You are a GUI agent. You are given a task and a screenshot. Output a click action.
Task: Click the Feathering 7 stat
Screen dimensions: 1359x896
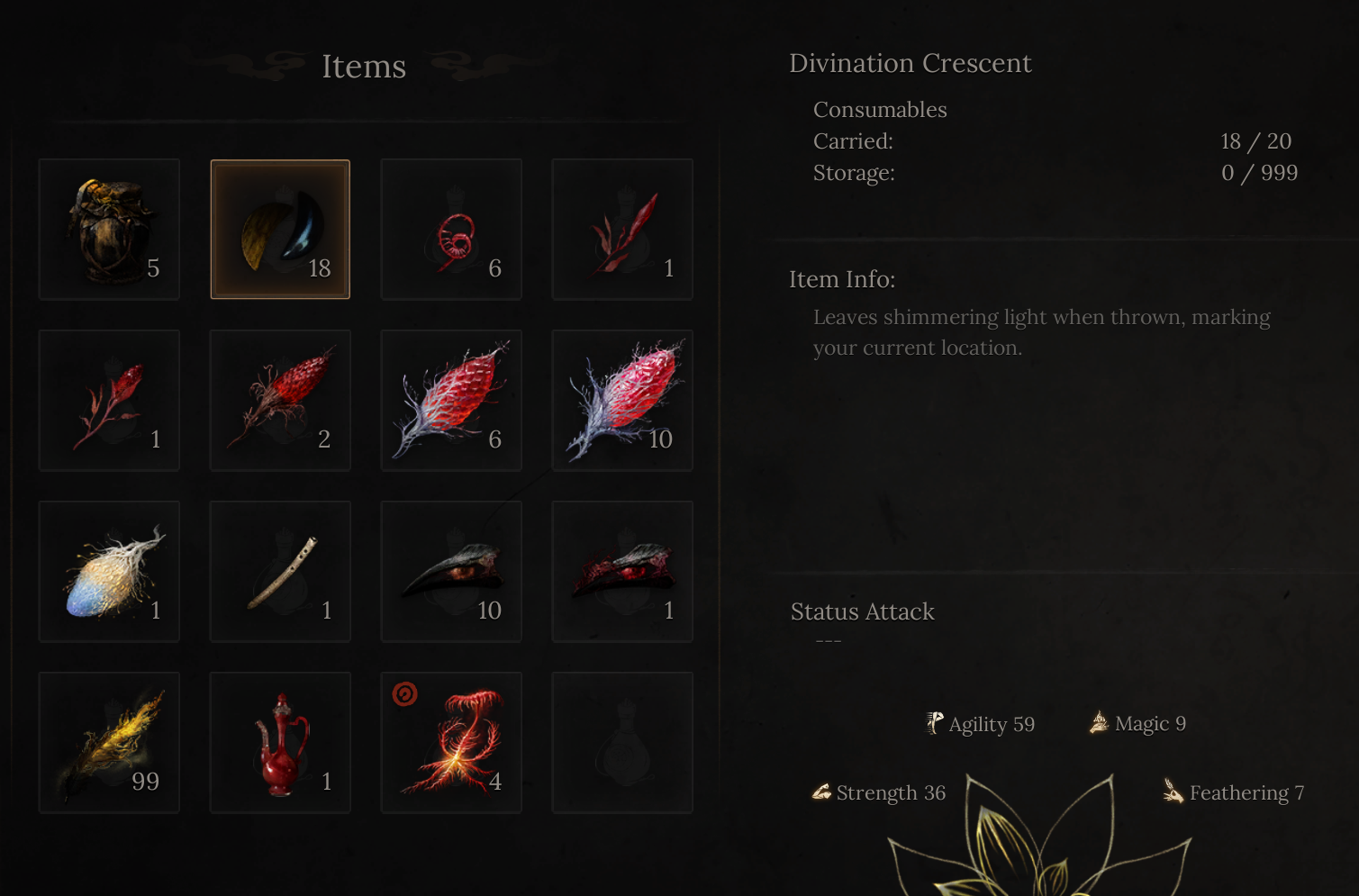(1233, 792)
